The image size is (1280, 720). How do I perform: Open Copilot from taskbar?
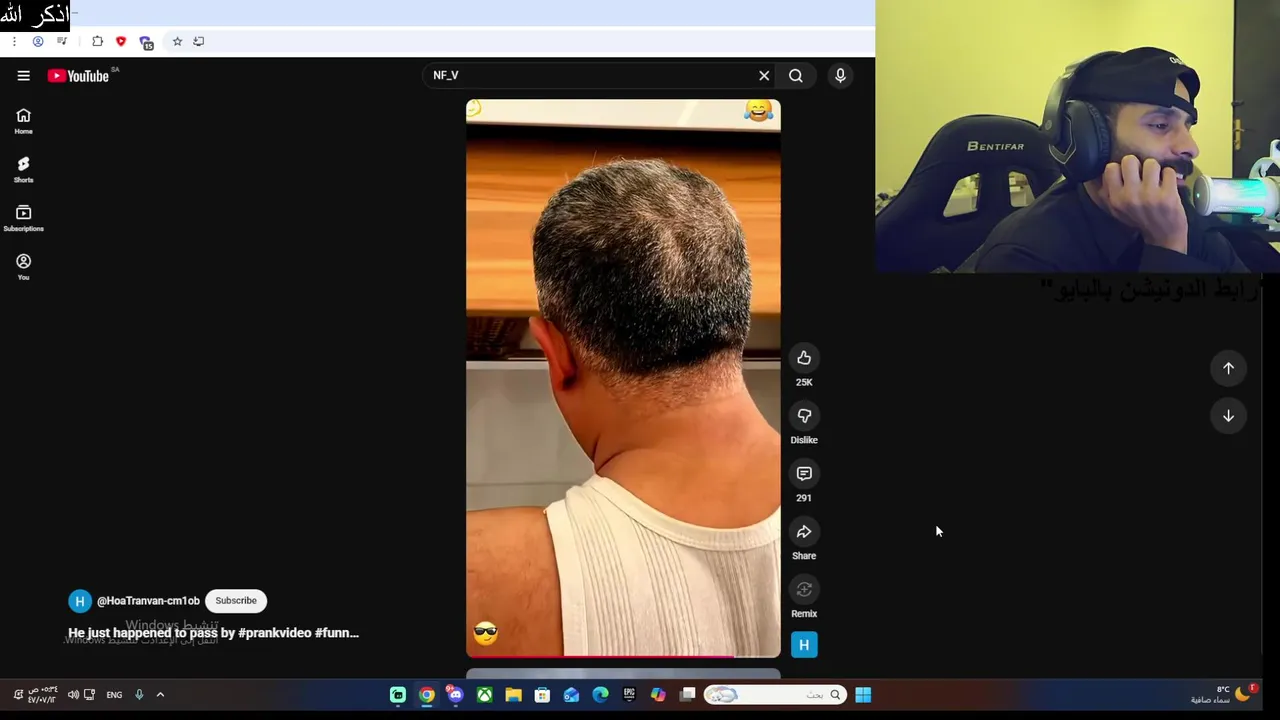click(x=658, y=695)
